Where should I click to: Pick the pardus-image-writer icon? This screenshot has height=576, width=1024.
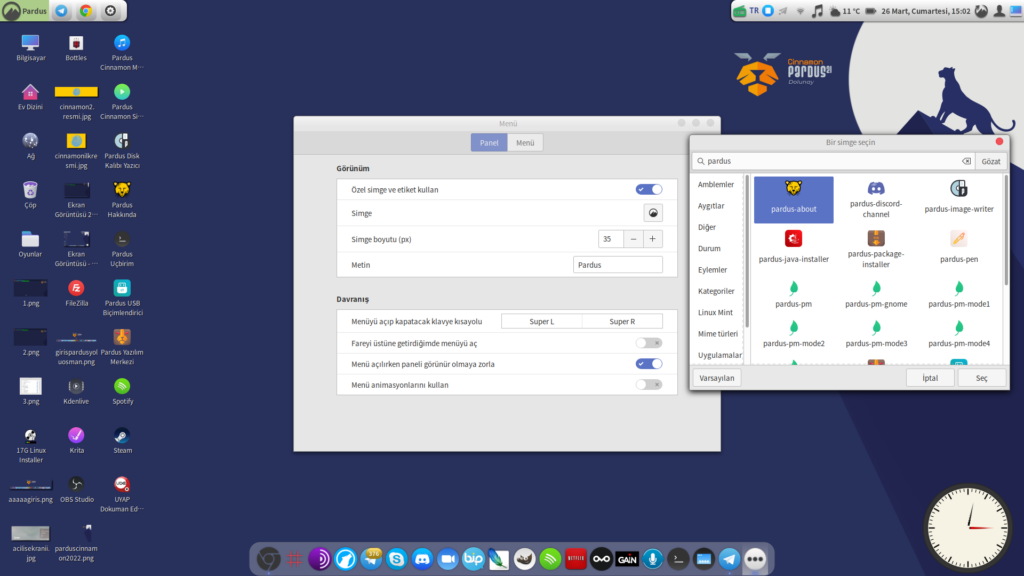[959, 199]
